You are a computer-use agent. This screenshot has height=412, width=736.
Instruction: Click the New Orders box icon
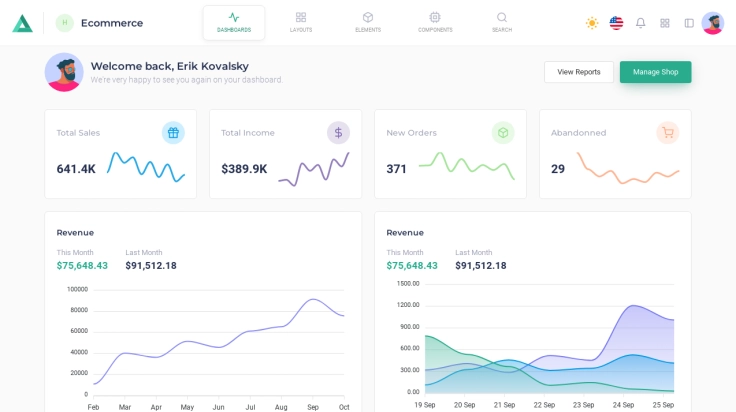pyautogui.click(x=503, y=132)
